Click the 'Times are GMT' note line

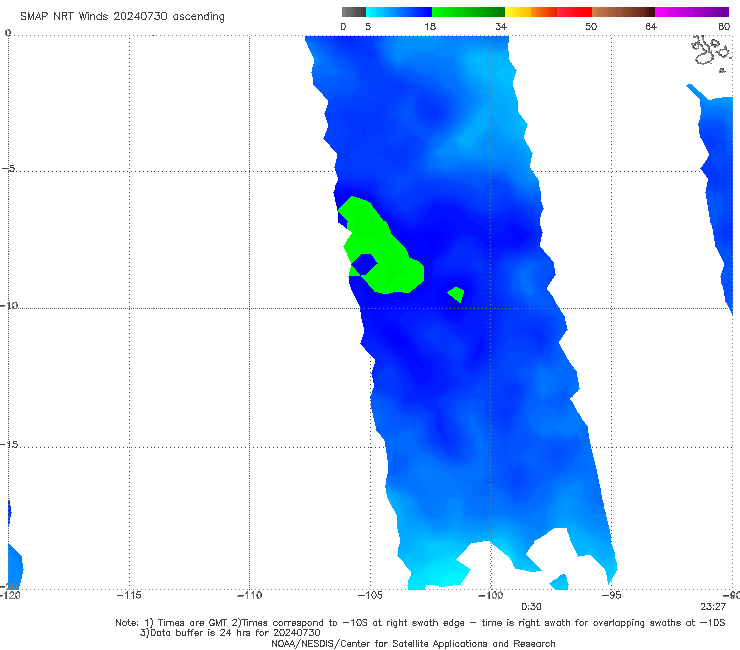point(420,623)
